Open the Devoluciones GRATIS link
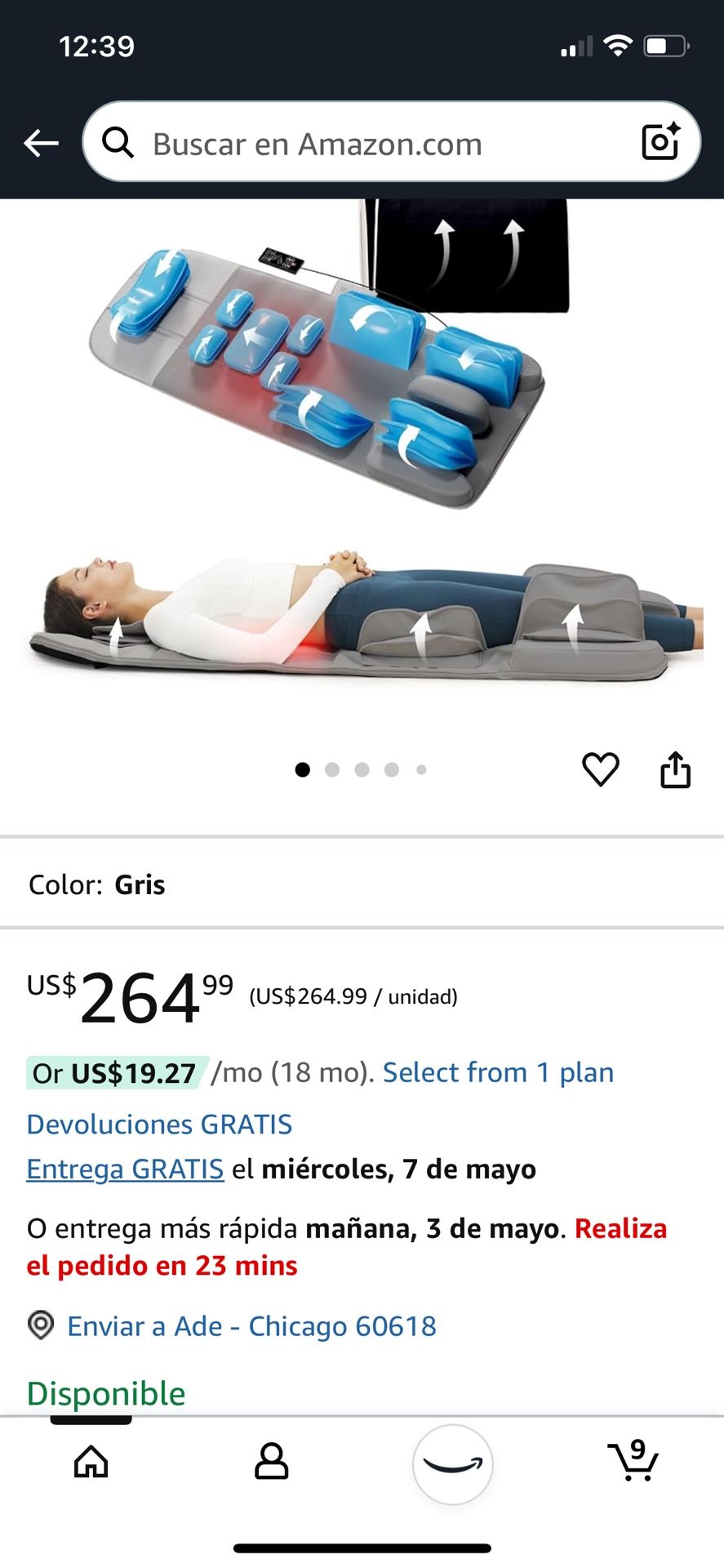 click(x=159, y=1124)
